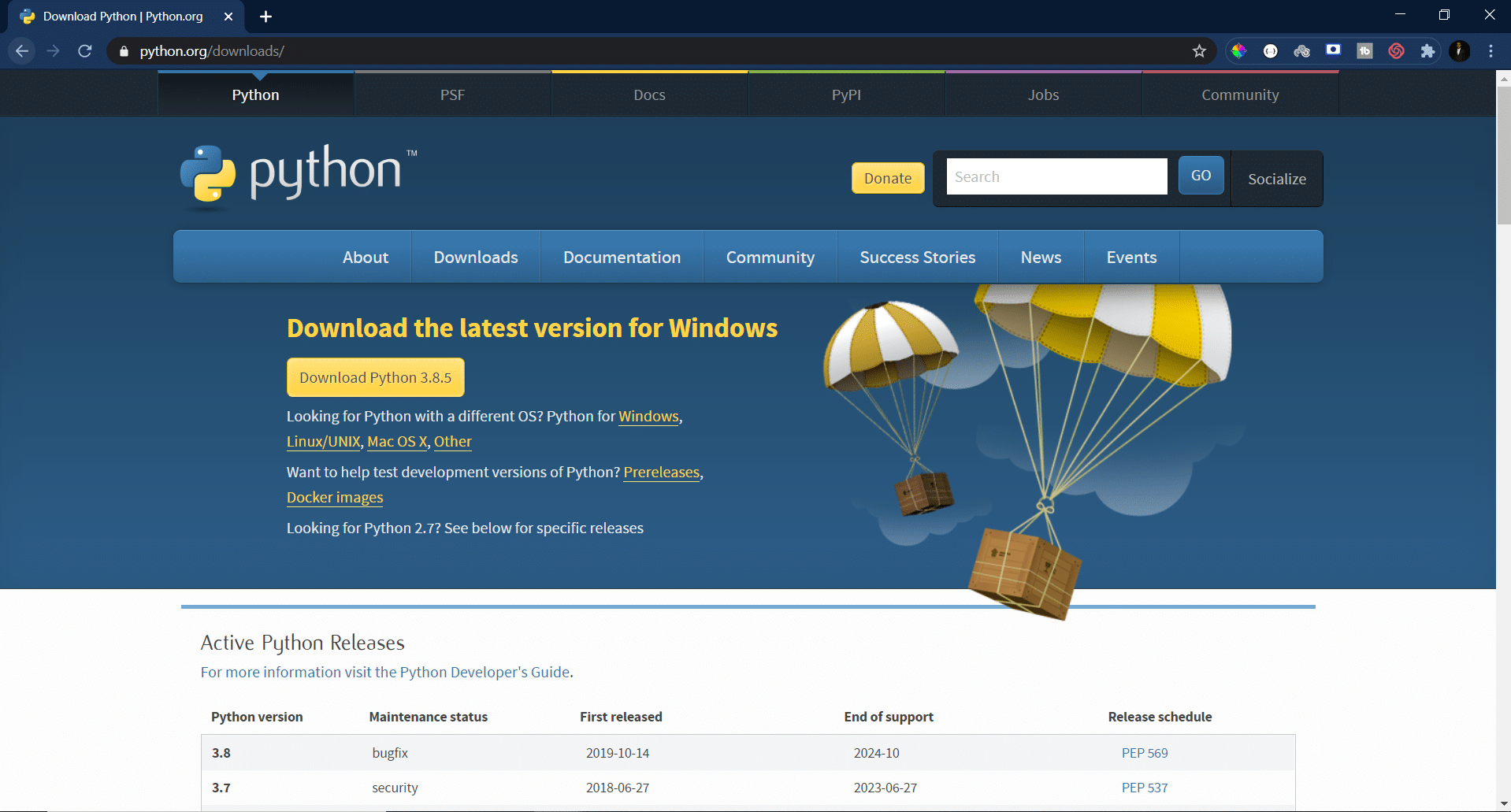Open a new tab with plus button
This screenshot has height=812, width=1511.
(265, 17)
